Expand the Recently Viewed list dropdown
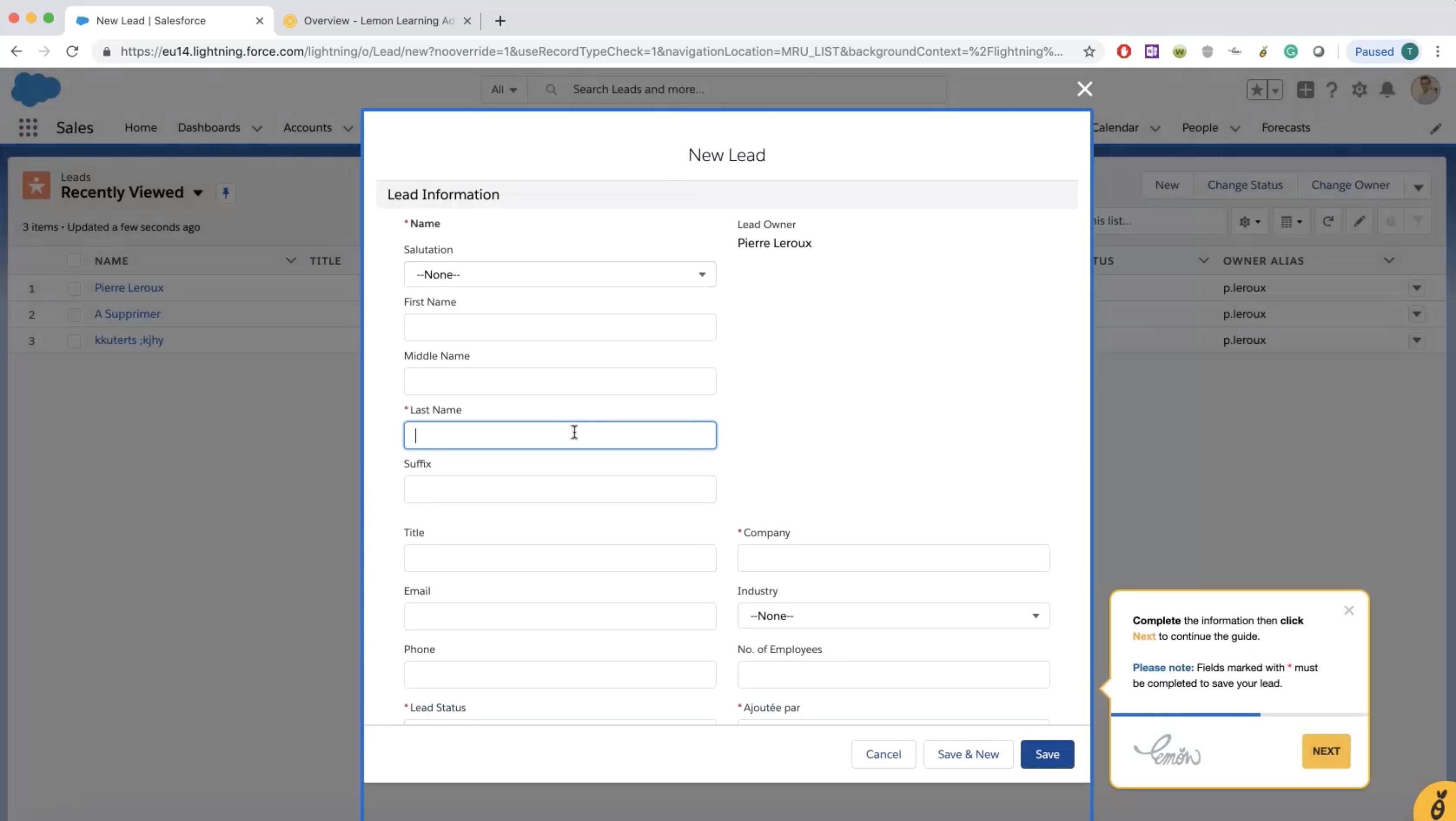Image resolution: width=1456 pixels, height=821 pixels. coord(199,192)
